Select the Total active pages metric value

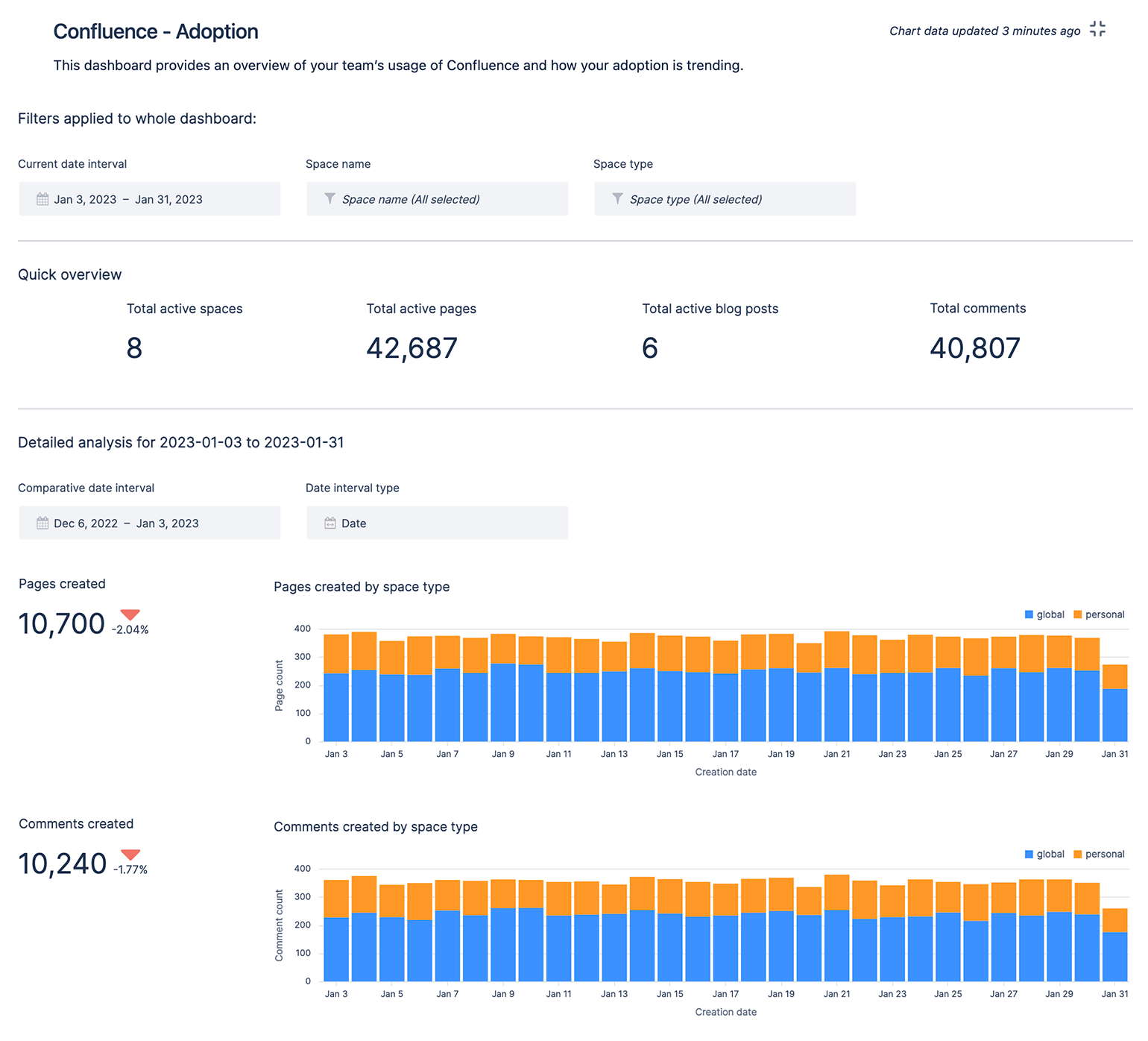pos(411,347)
